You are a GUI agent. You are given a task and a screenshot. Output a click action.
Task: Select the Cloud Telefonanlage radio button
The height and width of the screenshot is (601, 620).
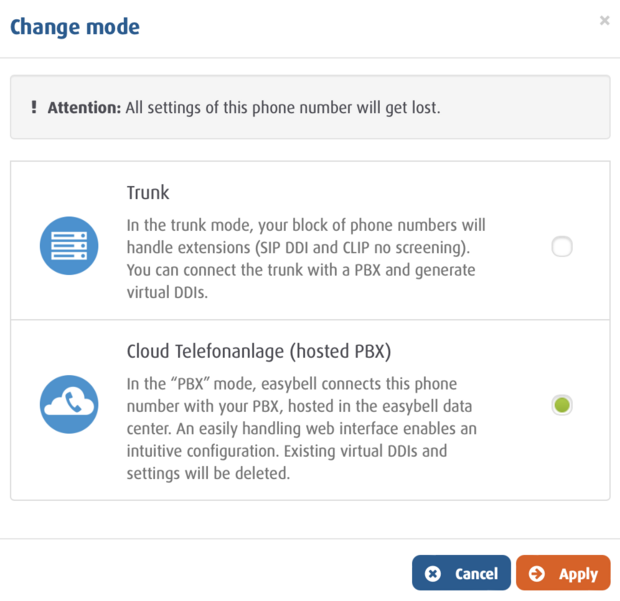562,405
